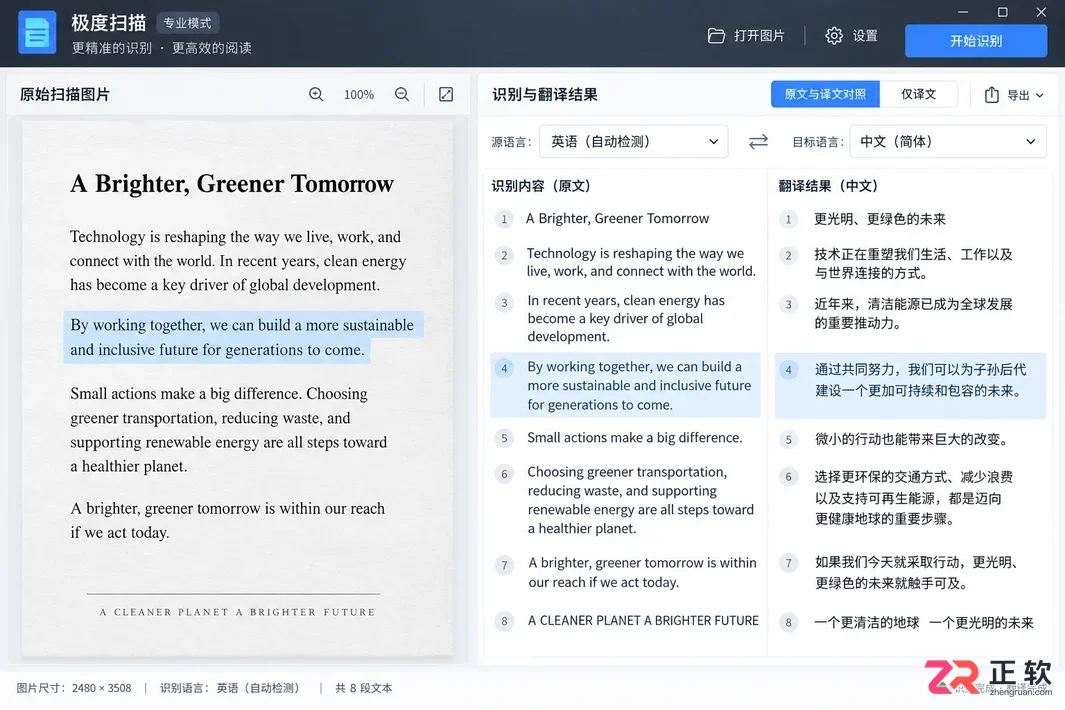The height and width of the screenshot is (710, 1065).
Task: Click translation 更光明、更绿色的未来
Action: (880, 219)
